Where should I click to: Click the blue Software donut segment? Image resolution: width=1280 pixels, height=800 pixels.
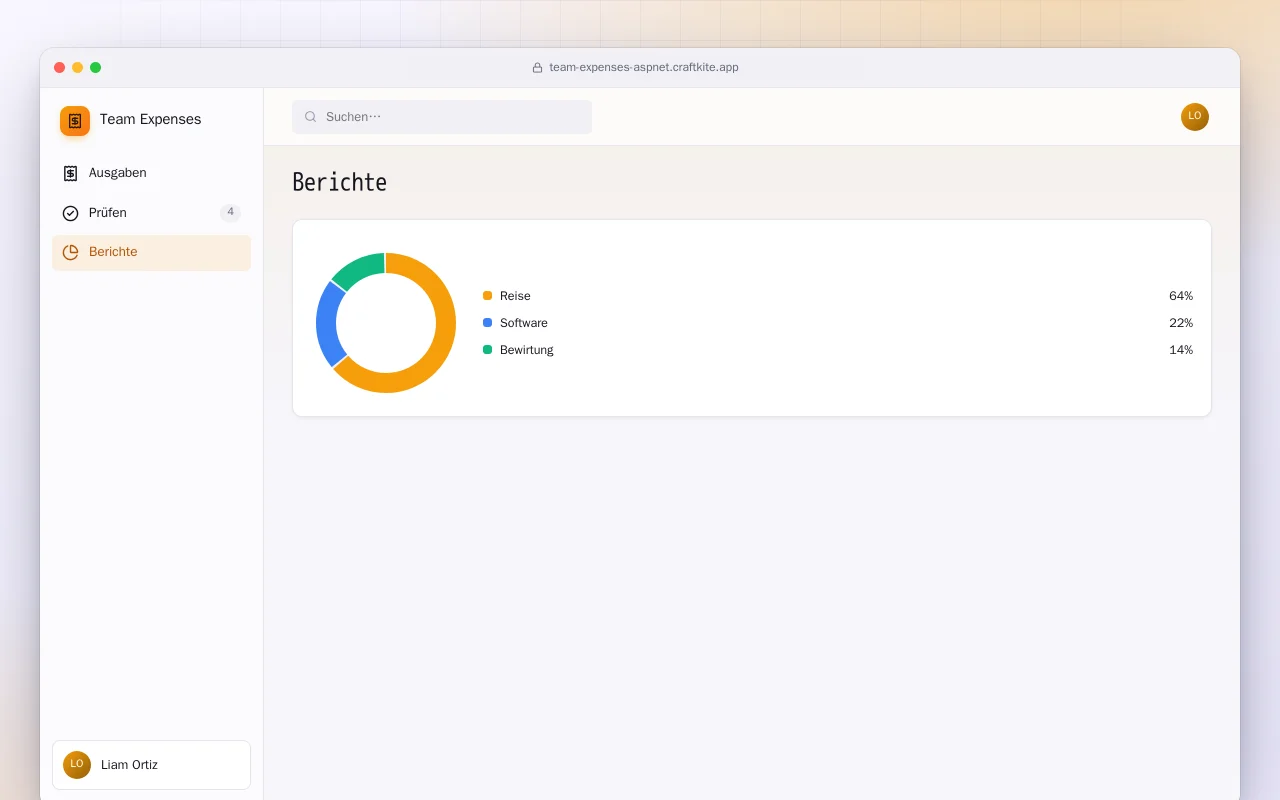327,325
